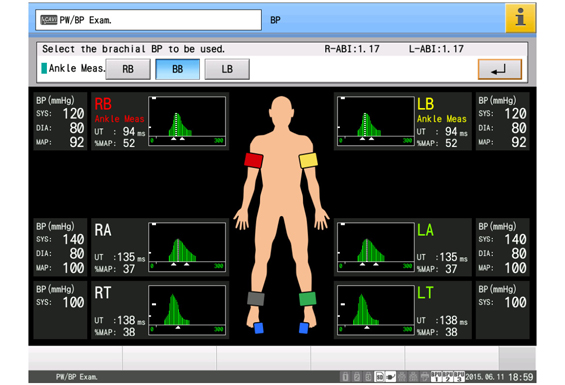The width and height of the screenshot is (565, 385).
Task: Open the RA pulse waveform graph
Action: pos(187,247)
